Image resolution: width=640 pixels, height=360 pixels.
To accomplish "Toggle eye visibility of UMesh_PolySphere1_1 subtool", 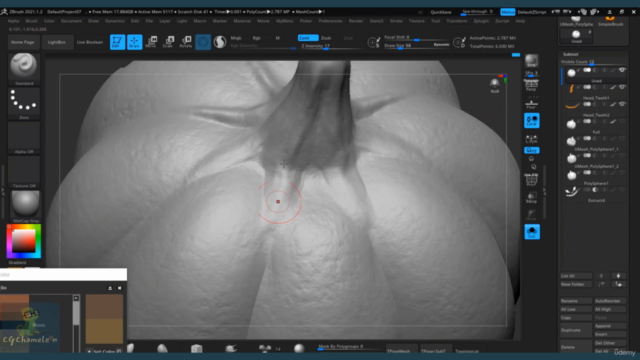I will click(622, 139).
